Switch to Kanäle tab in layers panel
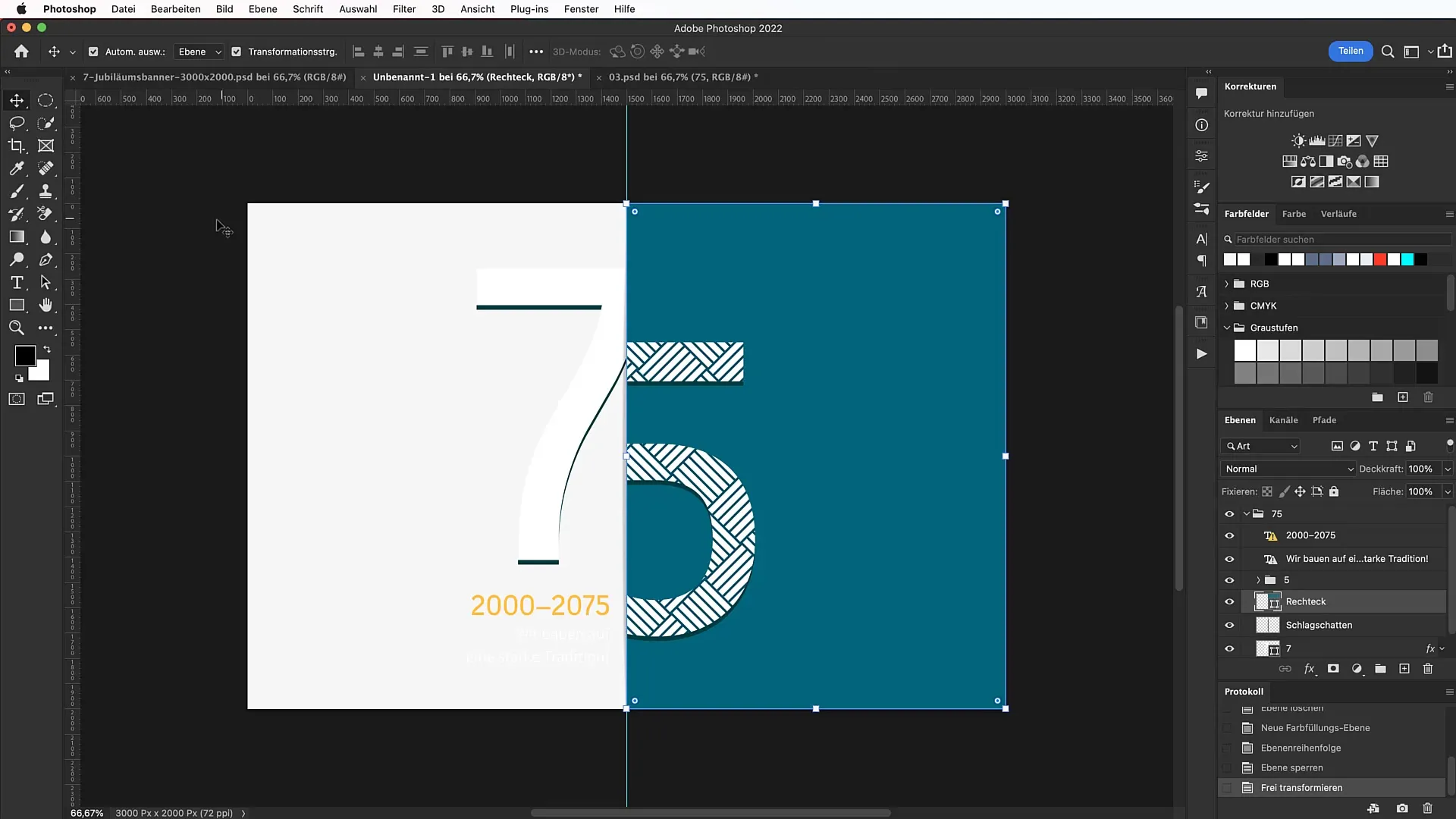The image size is (1456, 819). click(1283, 419)
